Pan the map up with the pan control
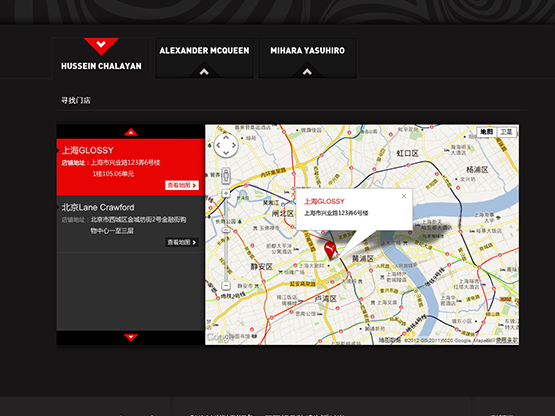Image resolution: width=555 pixels, height=416 pixels. [x=226, y=137]
